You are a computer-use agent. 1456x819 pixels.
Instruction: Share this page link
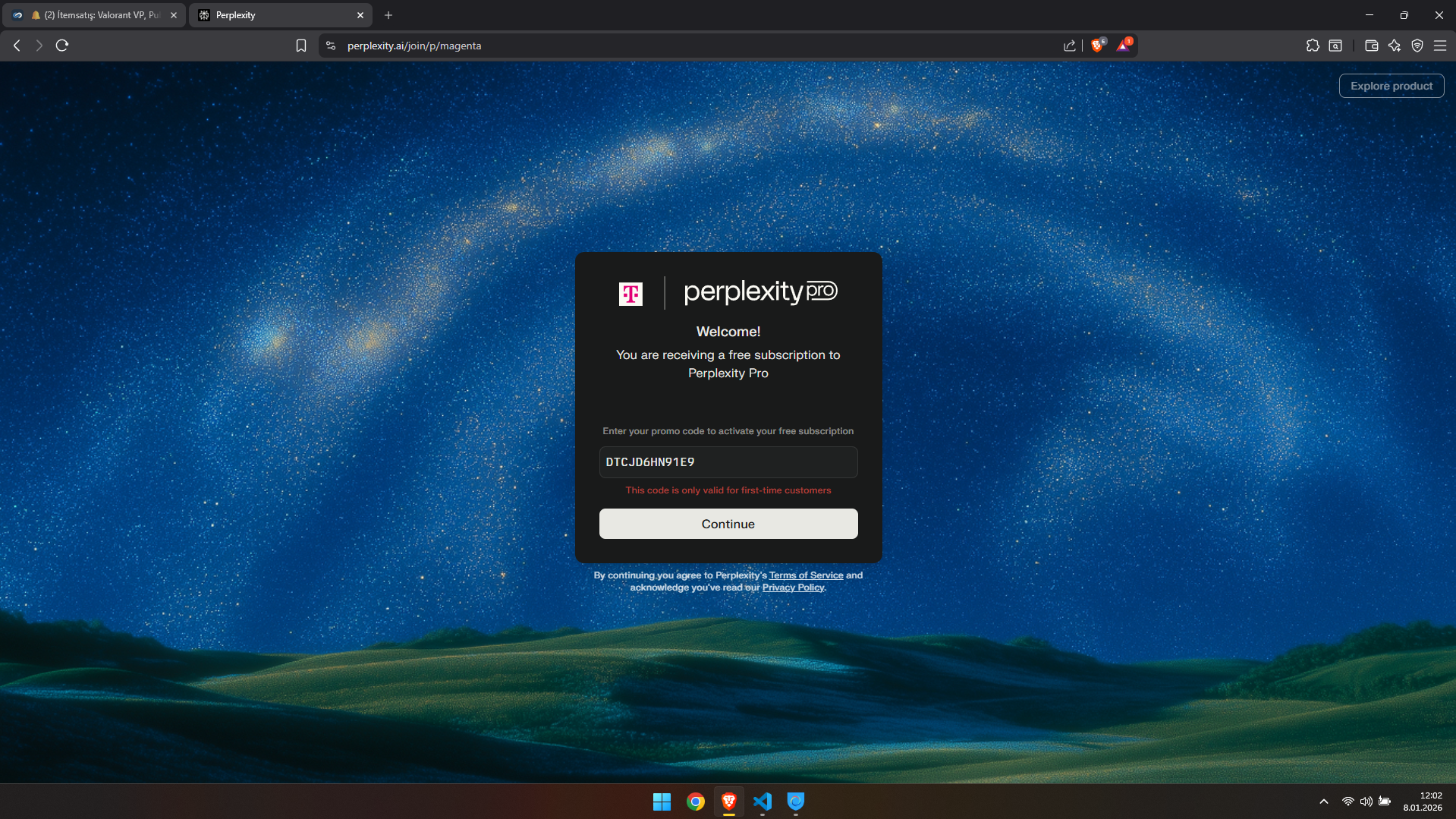(1070, 46)
